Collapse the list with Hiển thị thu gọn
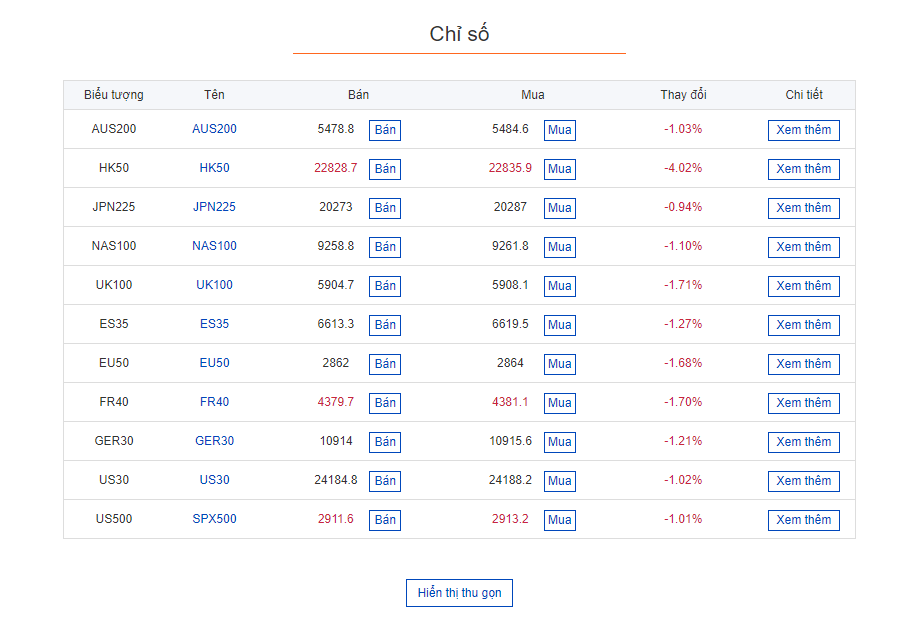 tap(459, 593)
